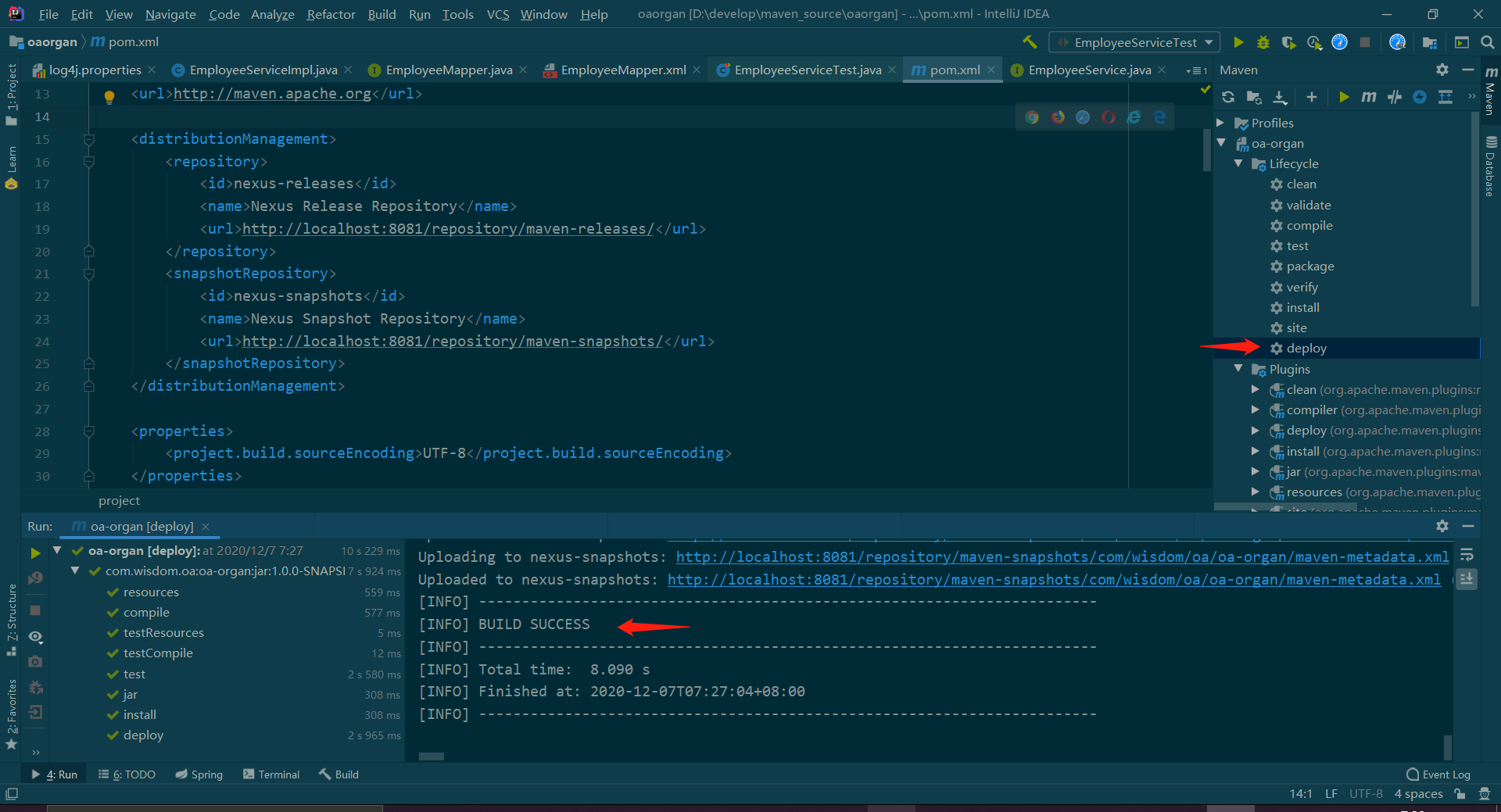Expand compiler plugin in Maven tree
Viewport: 1501px width, 812px height.
pyautogui.click(x=1255, y=410)
